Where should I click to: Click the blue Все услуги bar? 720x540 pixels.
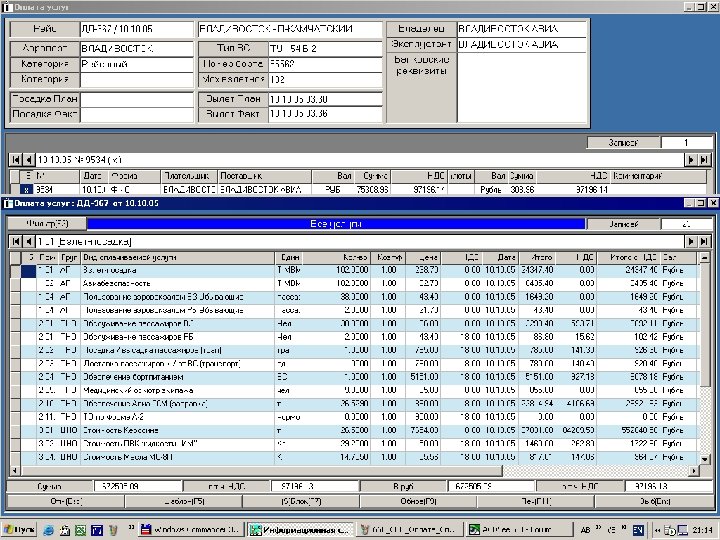[336, 224]
